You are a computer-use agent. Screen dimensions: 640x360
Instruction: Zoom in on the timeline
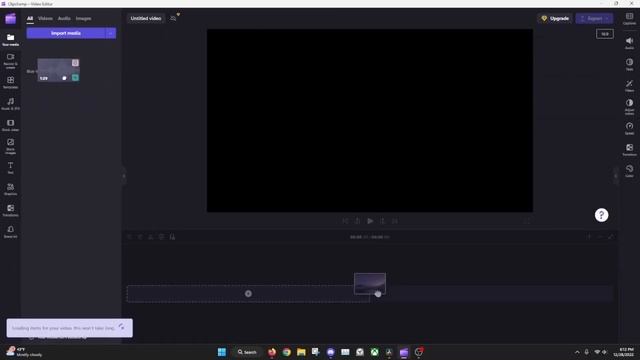589,237
